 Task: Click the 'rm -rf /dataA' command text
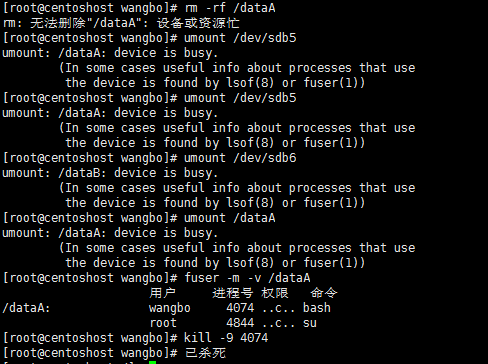(230, 8)
